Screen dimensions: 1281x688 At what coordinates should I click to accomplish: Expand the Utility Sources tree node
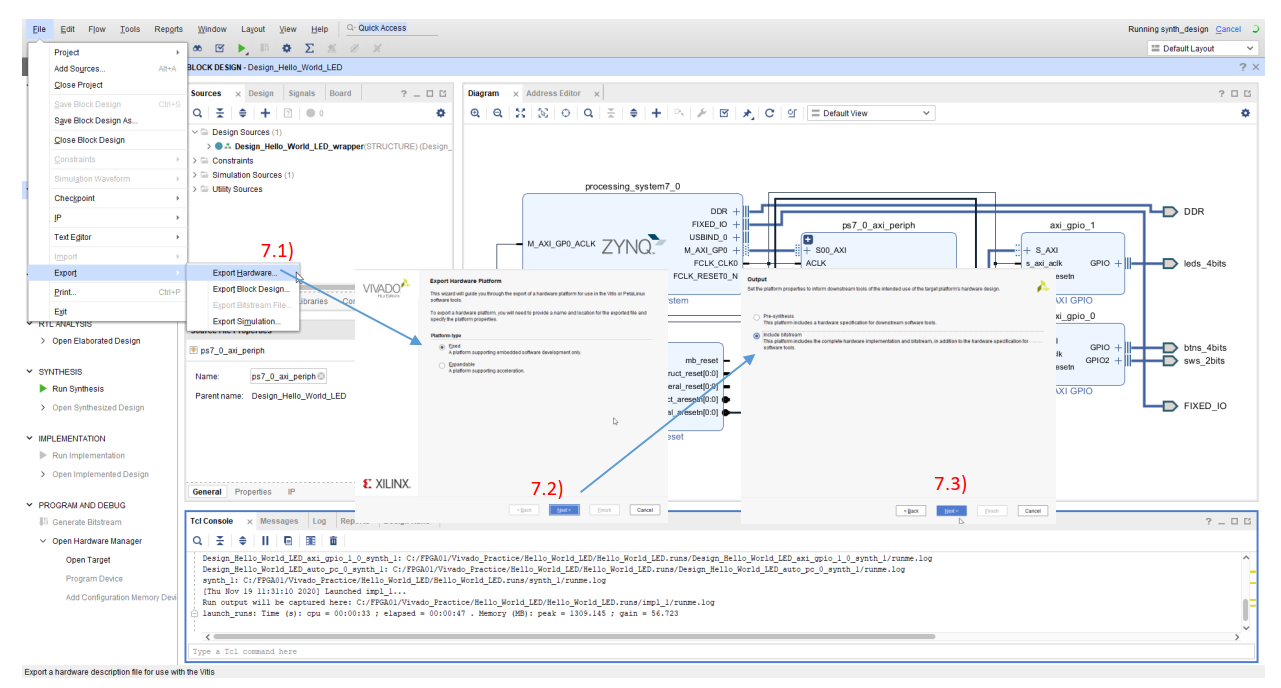coord(196,189)
